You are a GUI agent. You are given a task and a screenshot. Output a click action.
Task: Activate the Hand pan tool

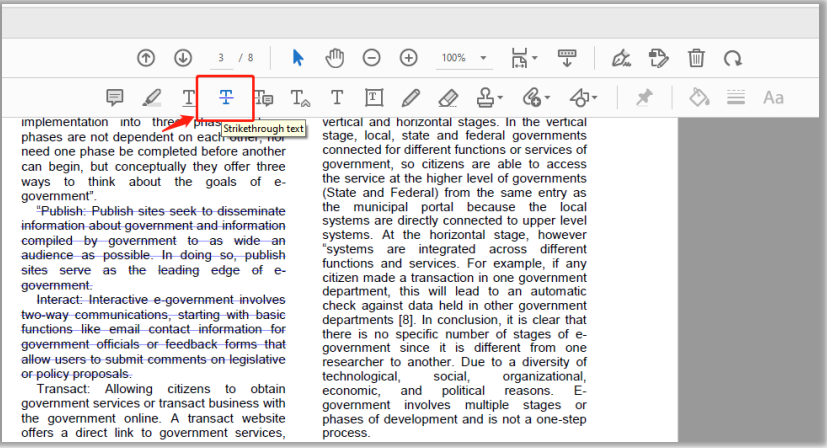click(x=334, y=58)
